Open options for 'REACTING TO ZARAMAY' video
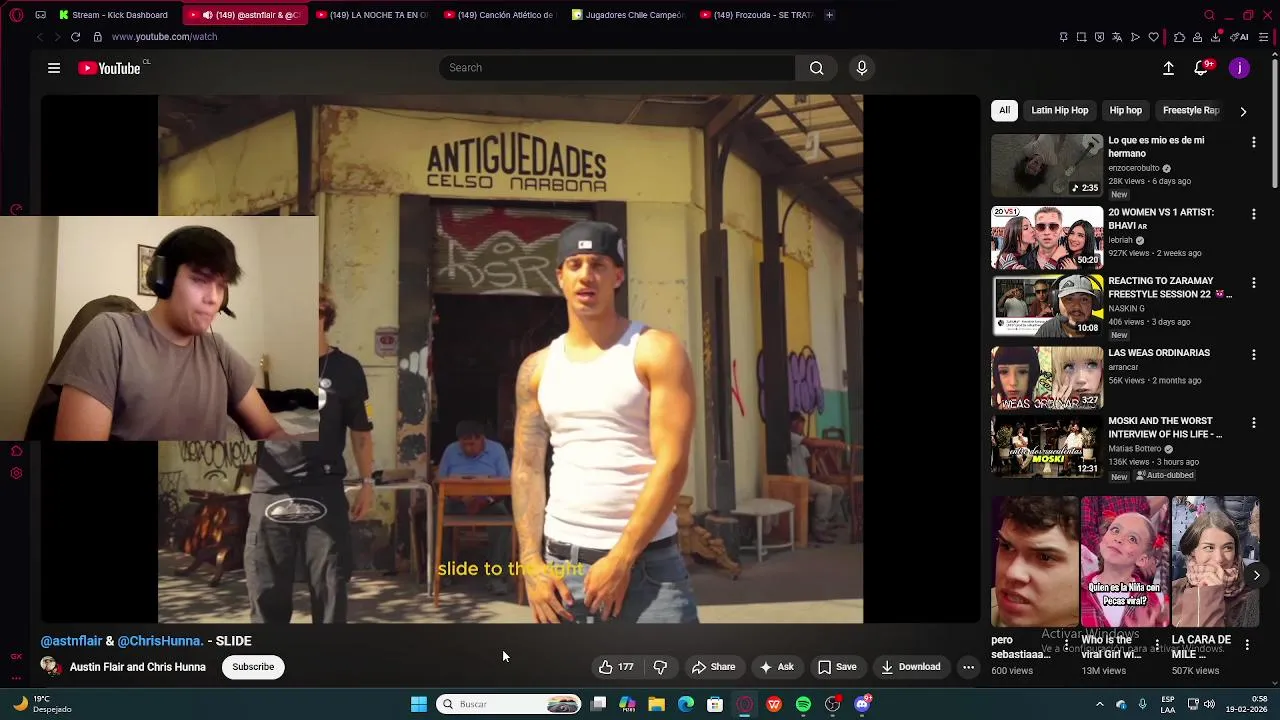1280x720 pixels. 1254,284
